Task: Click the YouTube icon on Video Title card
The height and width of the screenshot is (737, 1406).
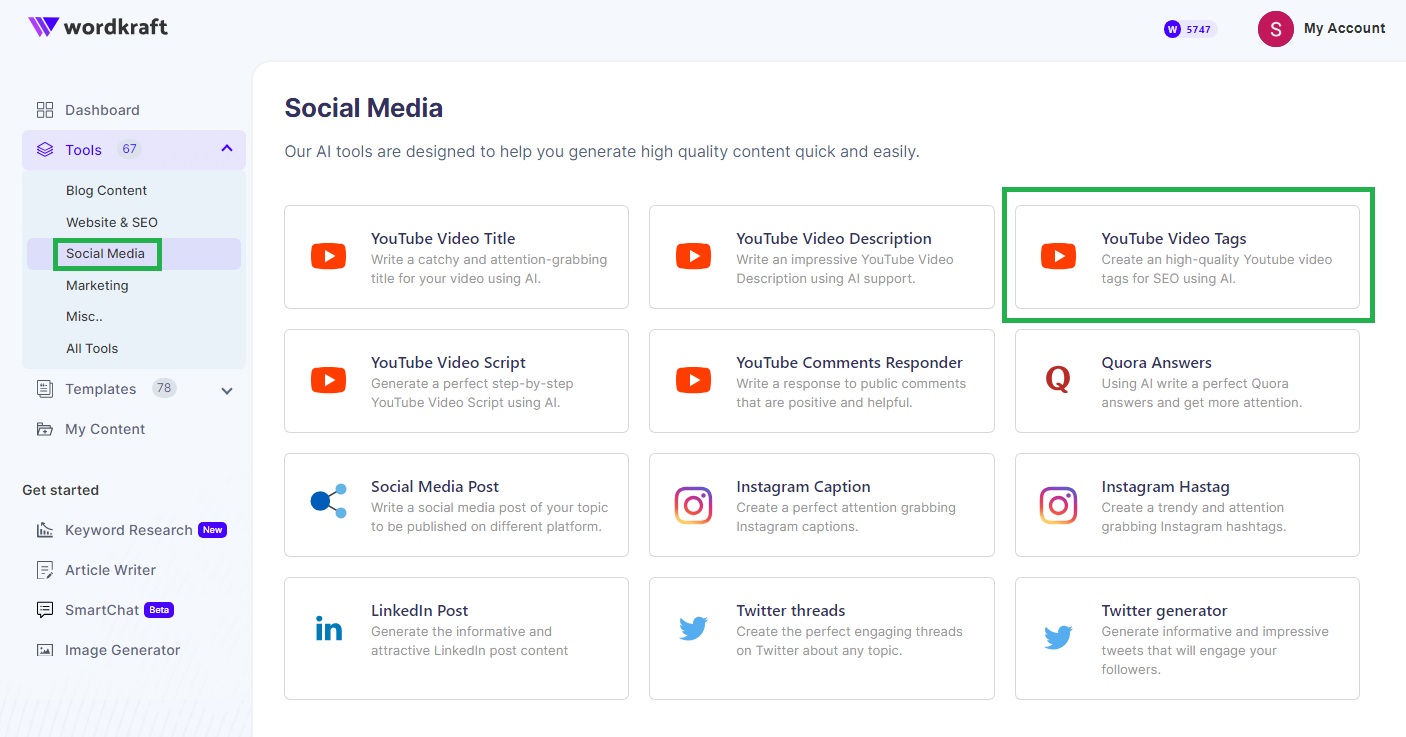Action: [328, 256]
